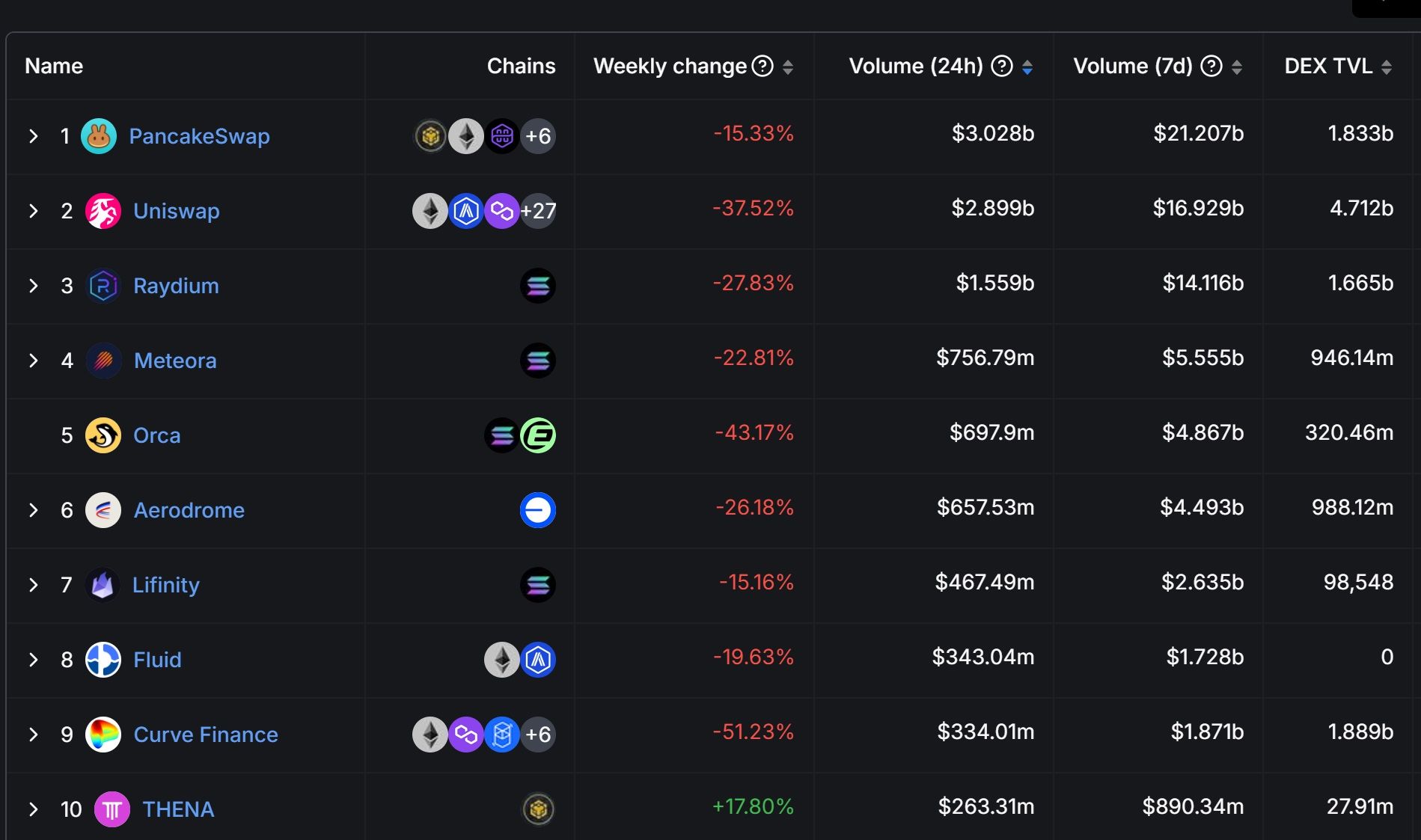Open the Lifinity link

point(166,585)
